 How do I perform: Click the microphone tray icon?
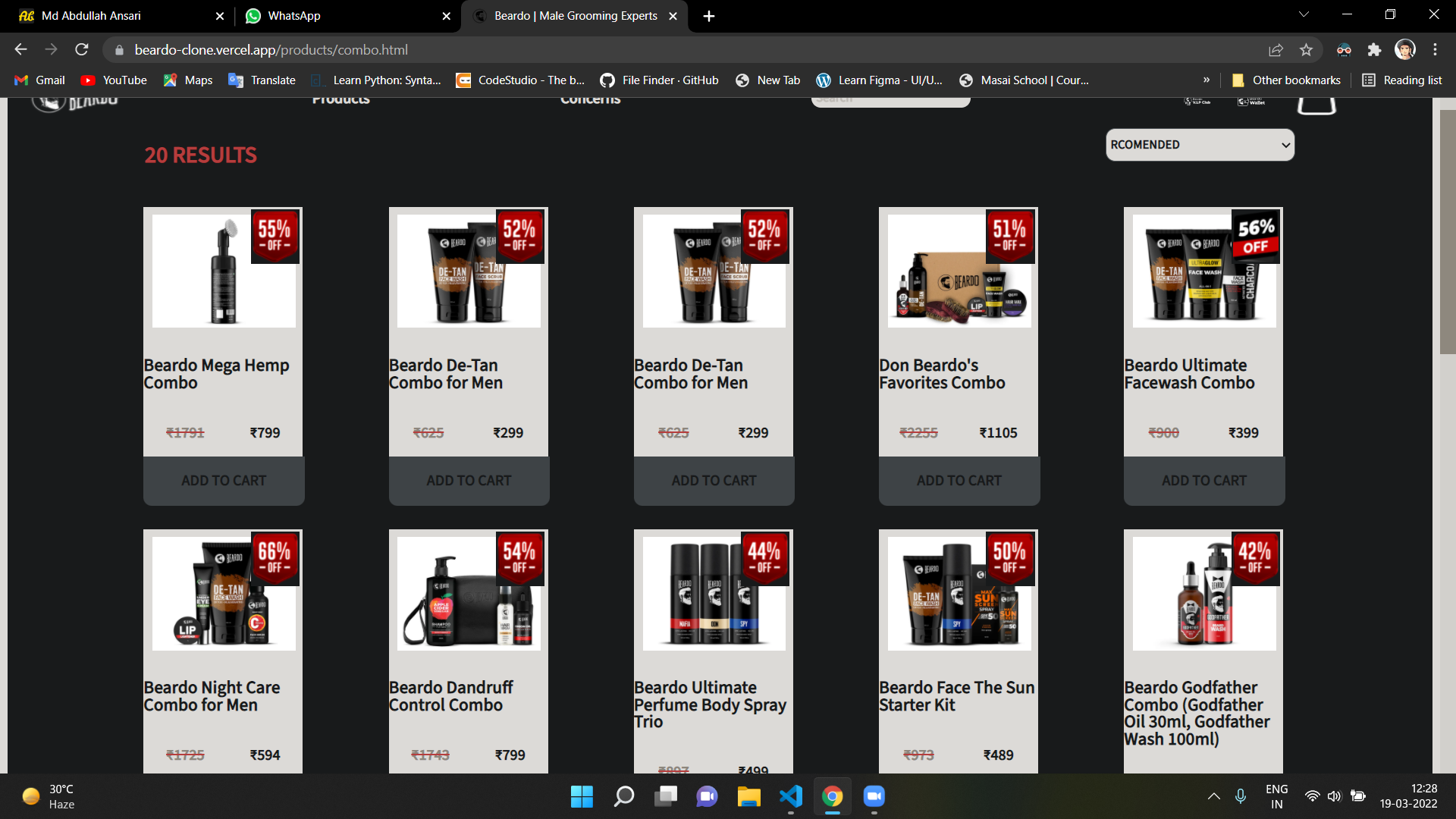click(x=1240, y=796)
